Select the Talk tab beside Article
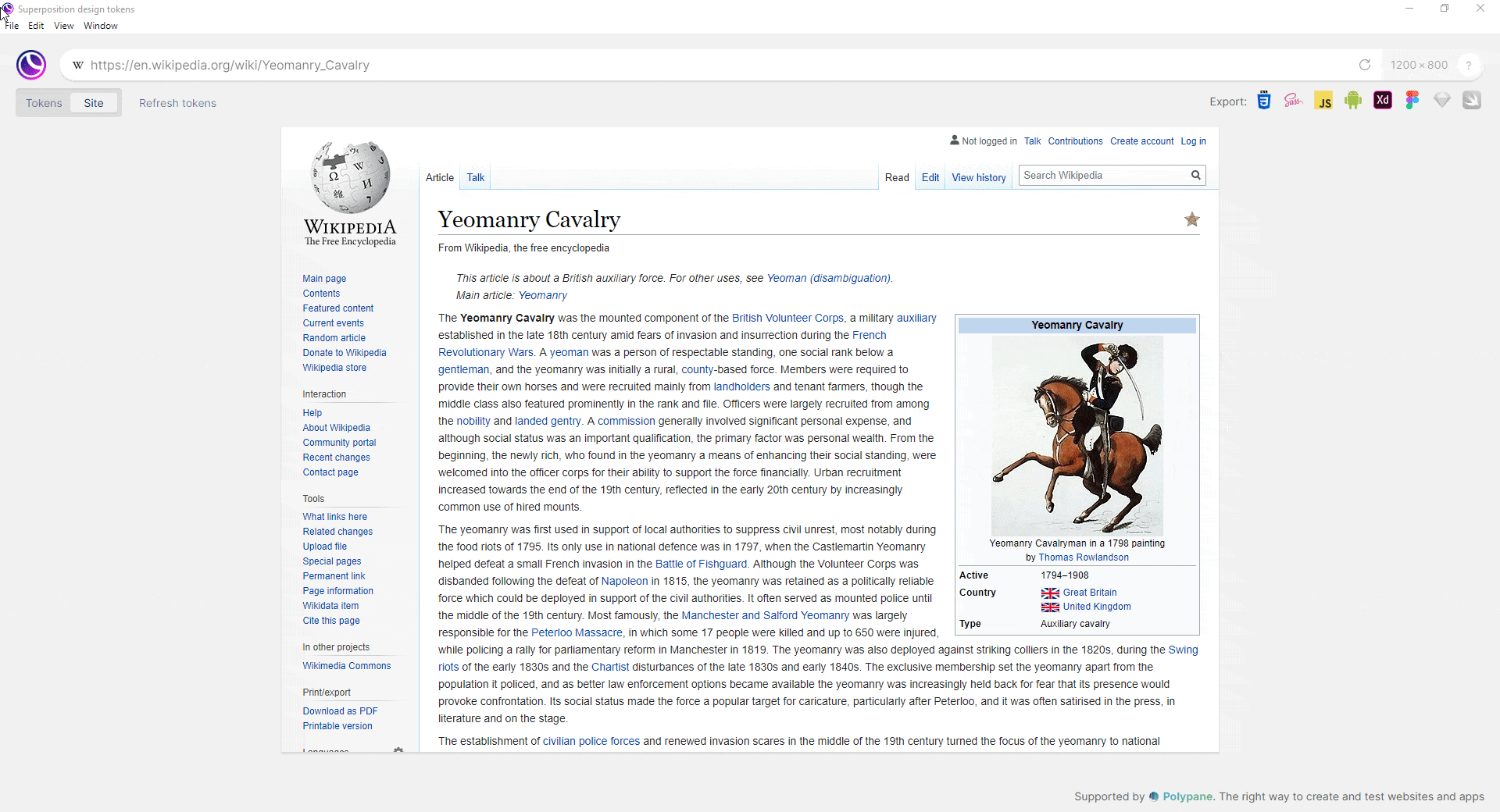The width and height of the screenshot is (1500, 812). (476, 178)
